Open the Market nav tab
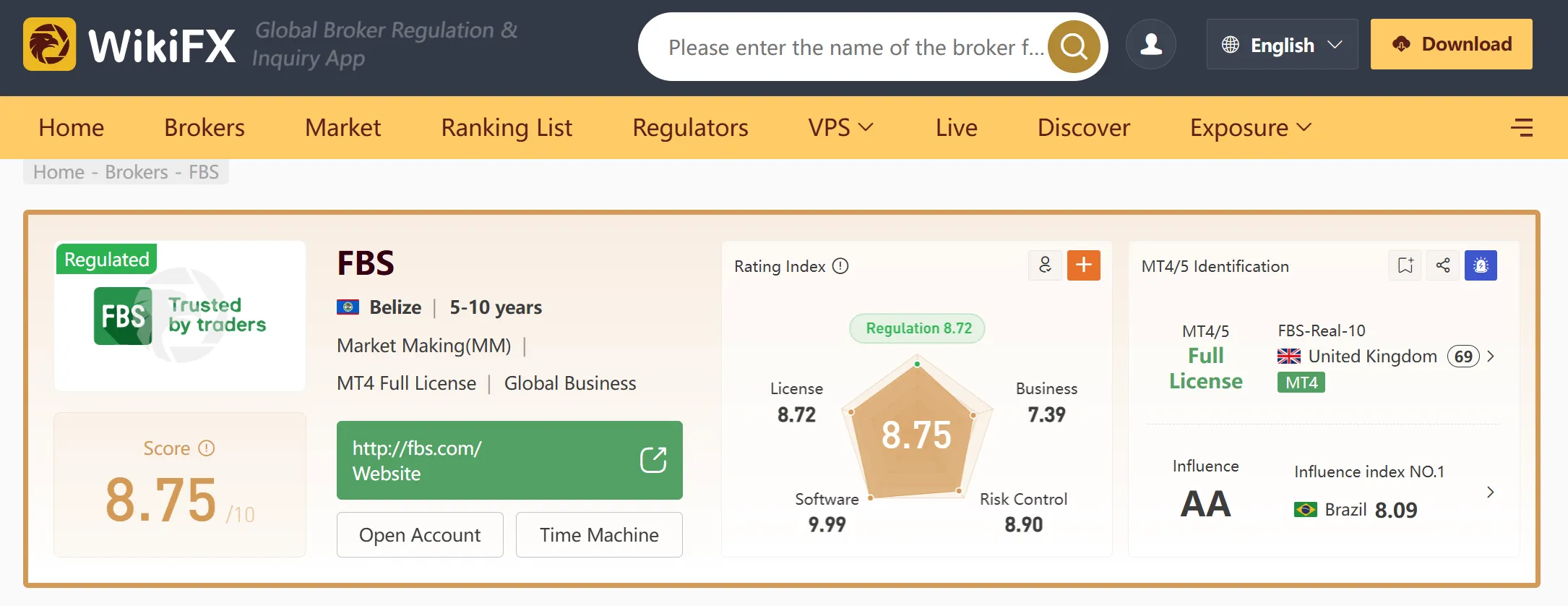The width and height of the screenshot is (1568, 606). coord(343,128)
